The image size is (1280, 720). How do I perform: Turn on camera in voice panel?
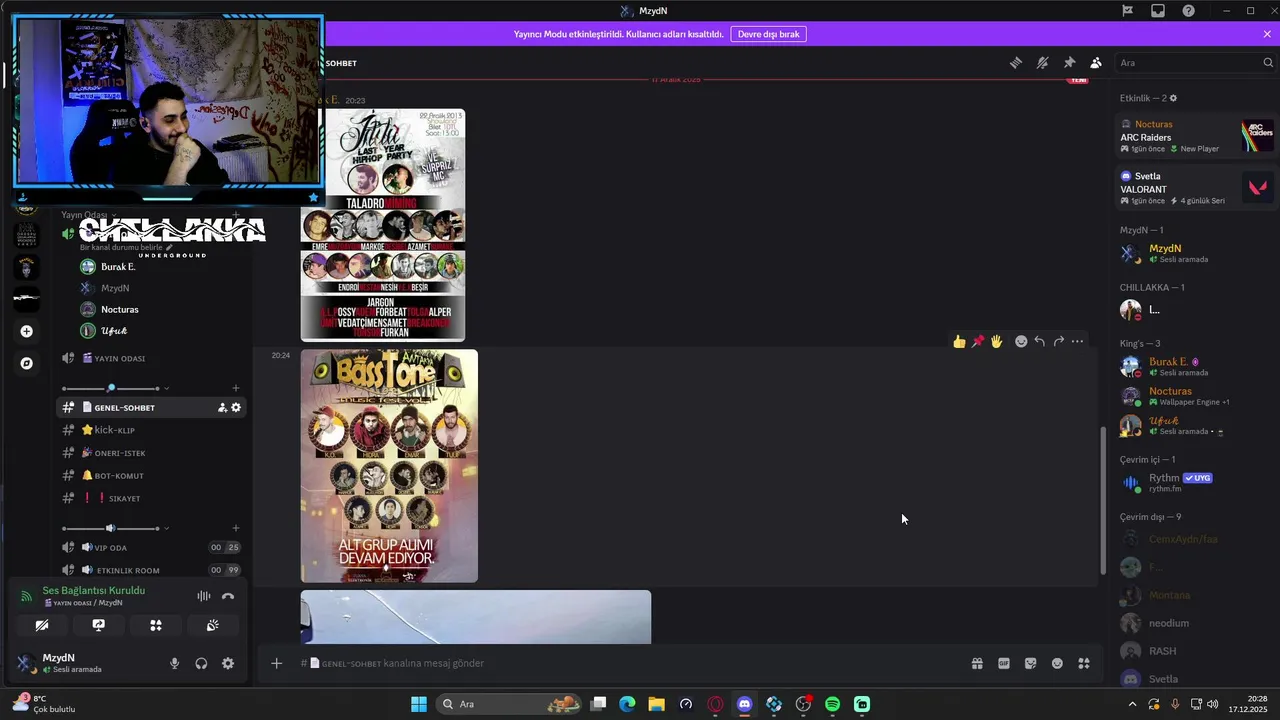[x=41, y=625]
